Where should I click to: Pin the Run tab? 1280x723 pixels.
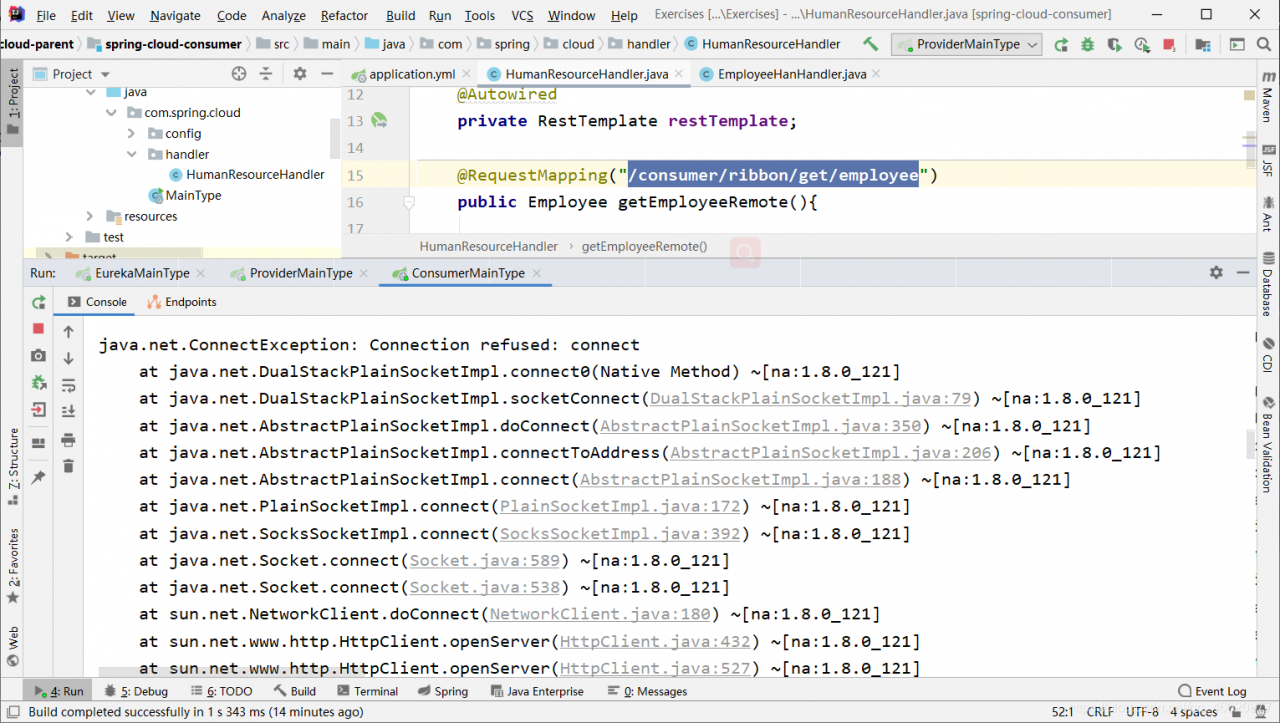[38, 478]
